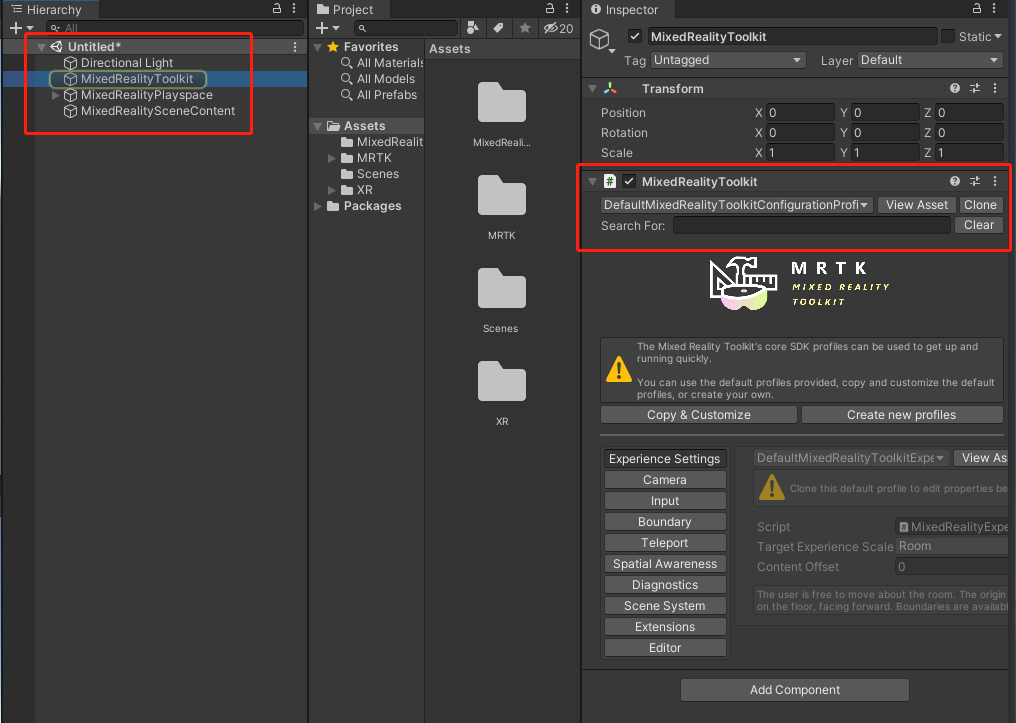Open Transform component presets icon
This screenshot has height=723, width=1016.
click(975, 88)
